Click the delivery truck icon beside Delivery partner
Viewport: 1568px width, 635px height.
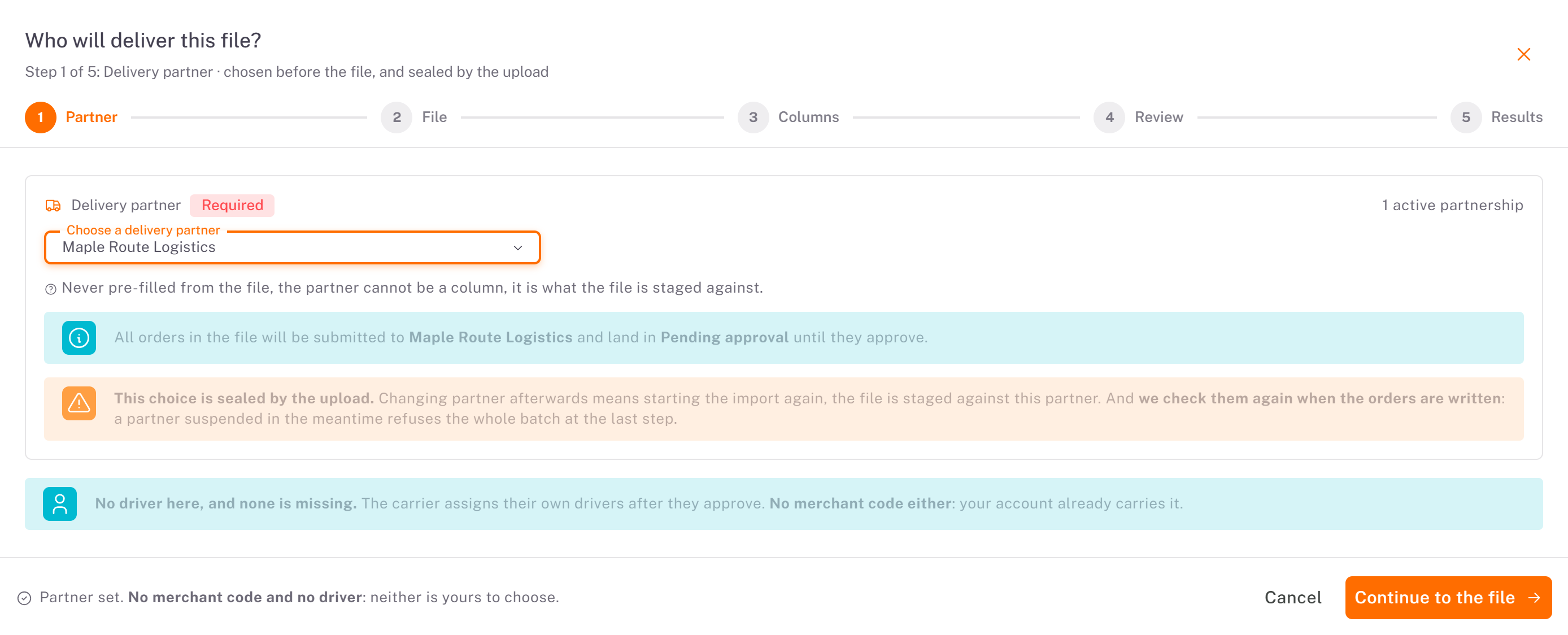click(53, 206)
